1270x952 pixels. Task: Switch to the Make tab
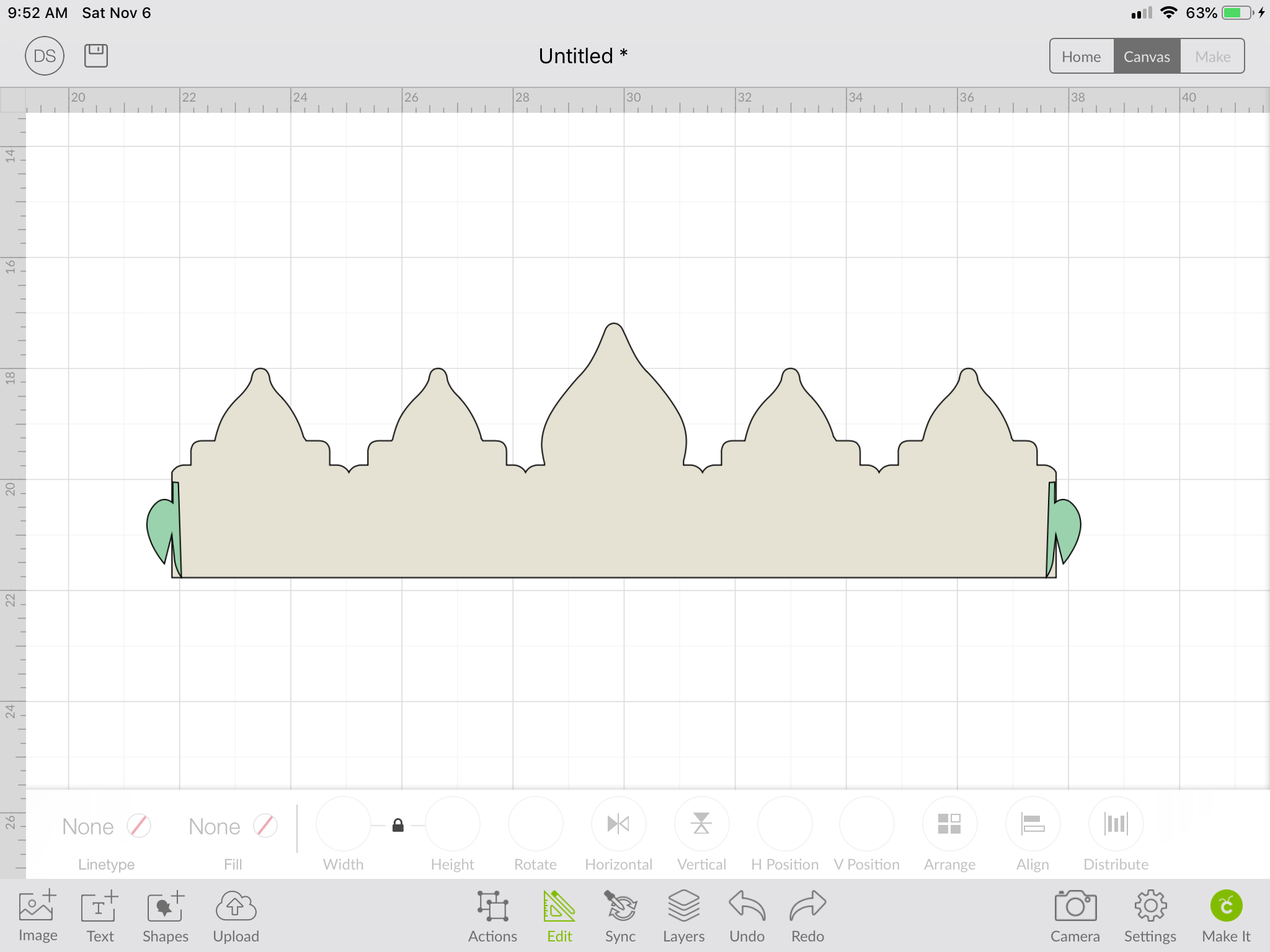click(x=1212, y=56)
